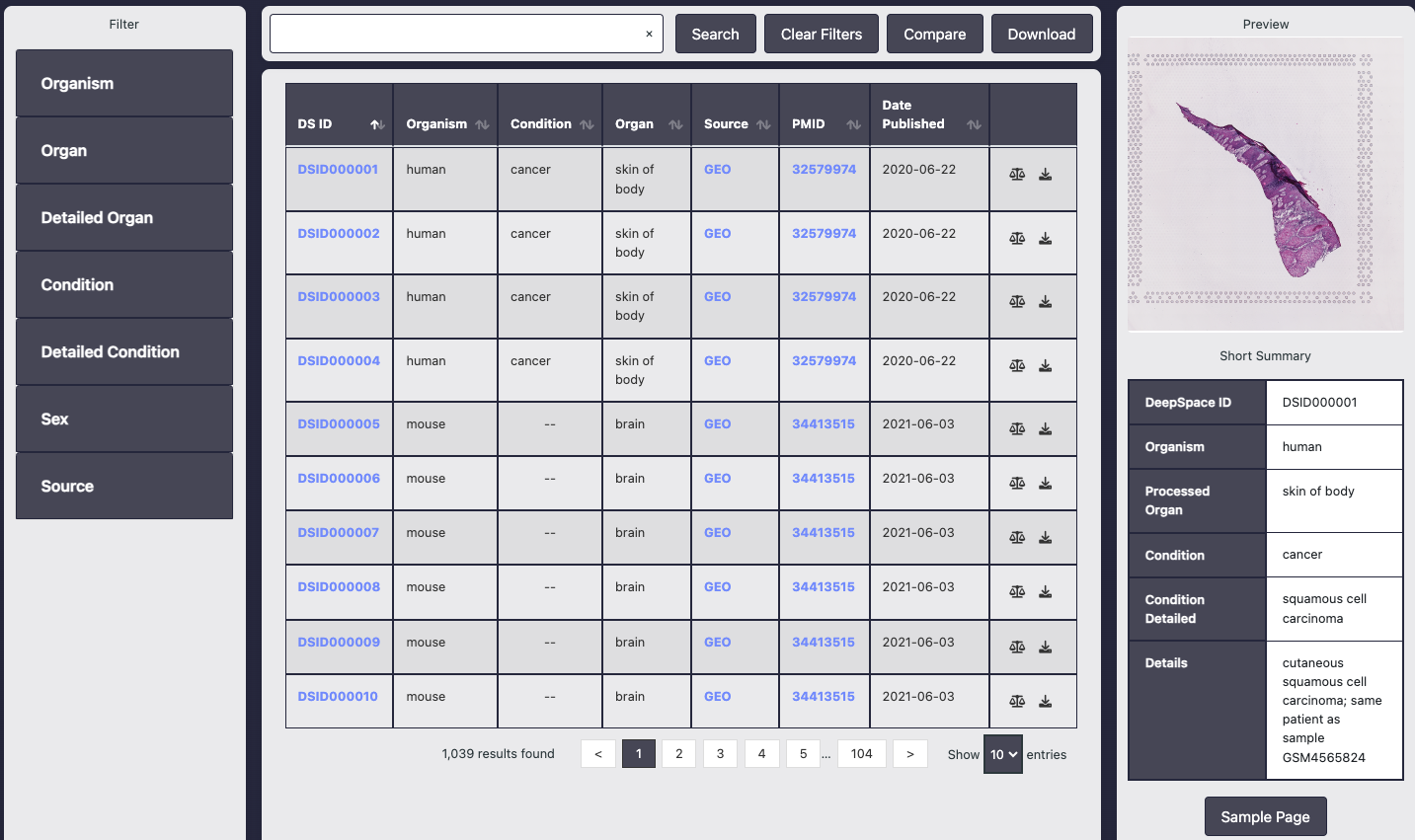Click the compare scales icon for DSID000001

[1017, 174]
